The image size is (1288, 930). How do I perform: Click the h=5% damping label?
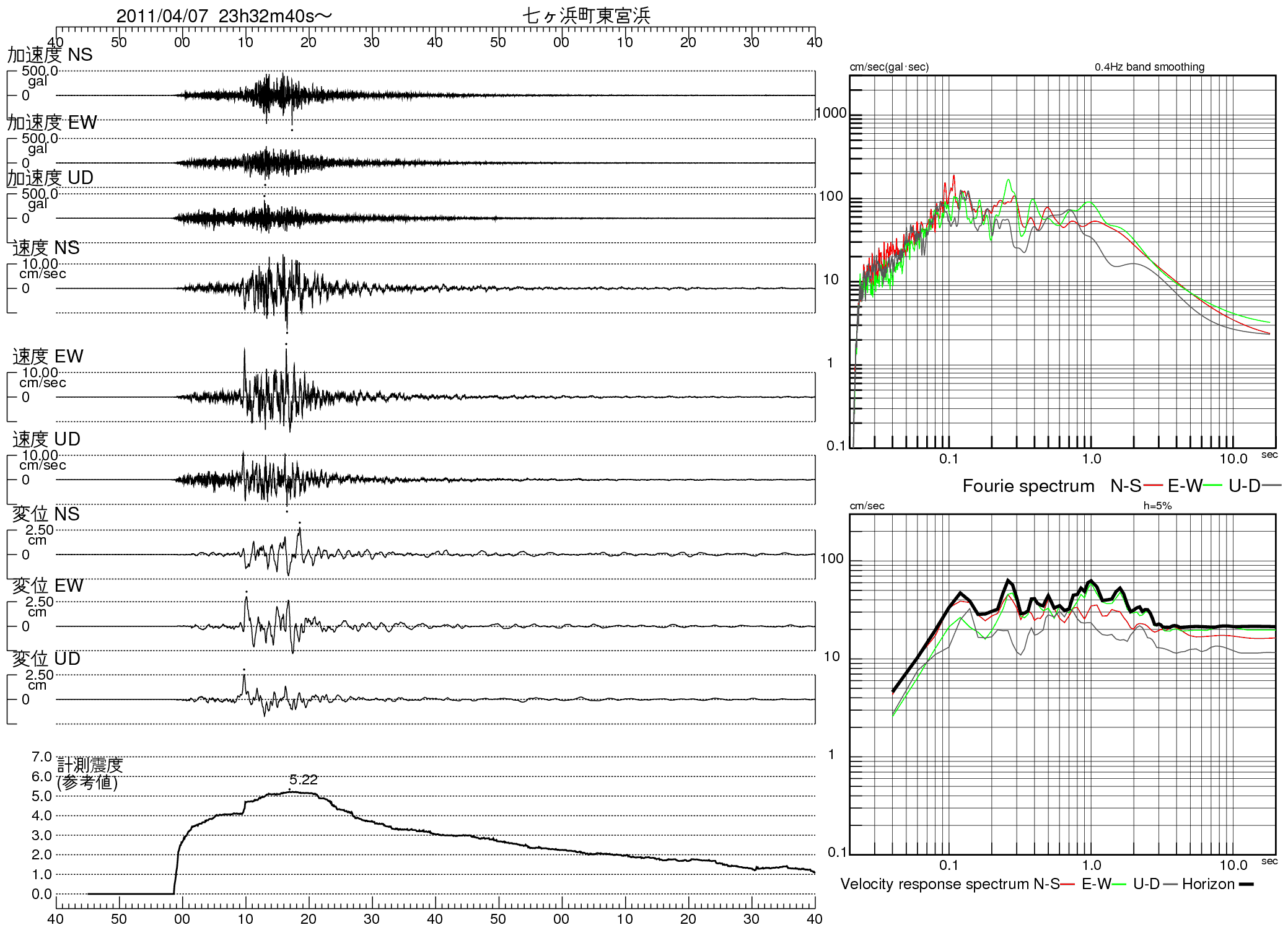[1157, 506]
